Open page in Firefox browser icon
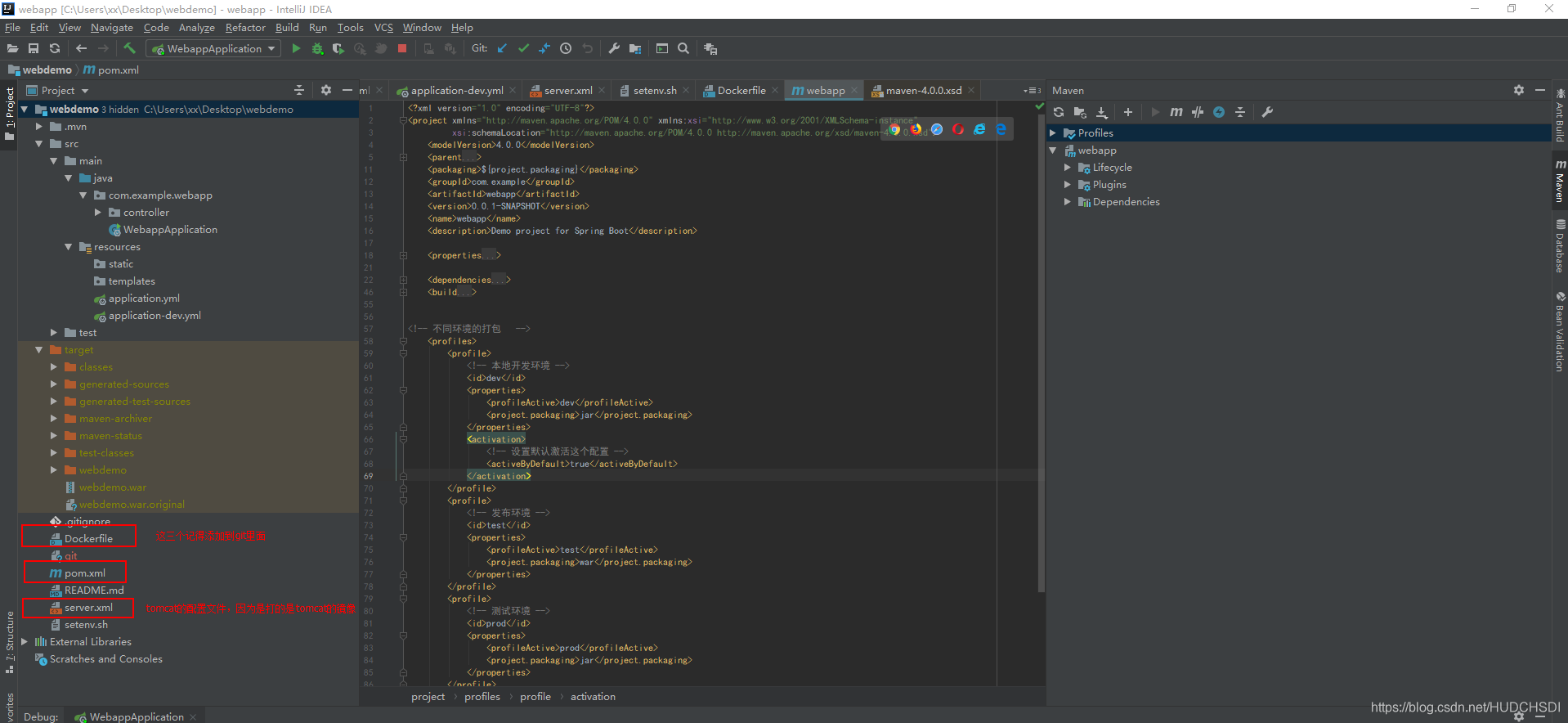 point(916,129)
